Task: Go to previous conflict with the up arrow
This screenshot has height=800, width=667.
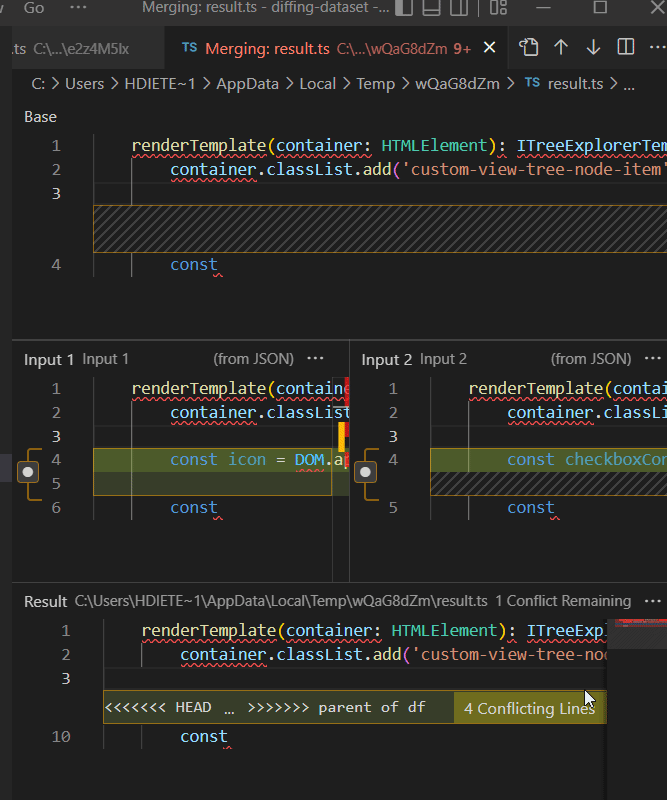Action: (x=561, y=47)
